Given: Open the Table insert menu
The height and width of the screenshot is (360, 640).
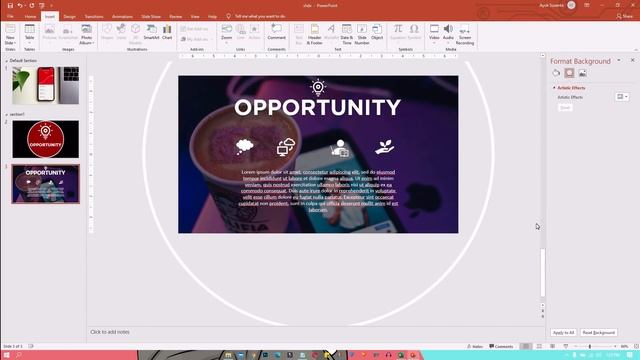Looking at the screenshot, I should [x=29, y=34].
